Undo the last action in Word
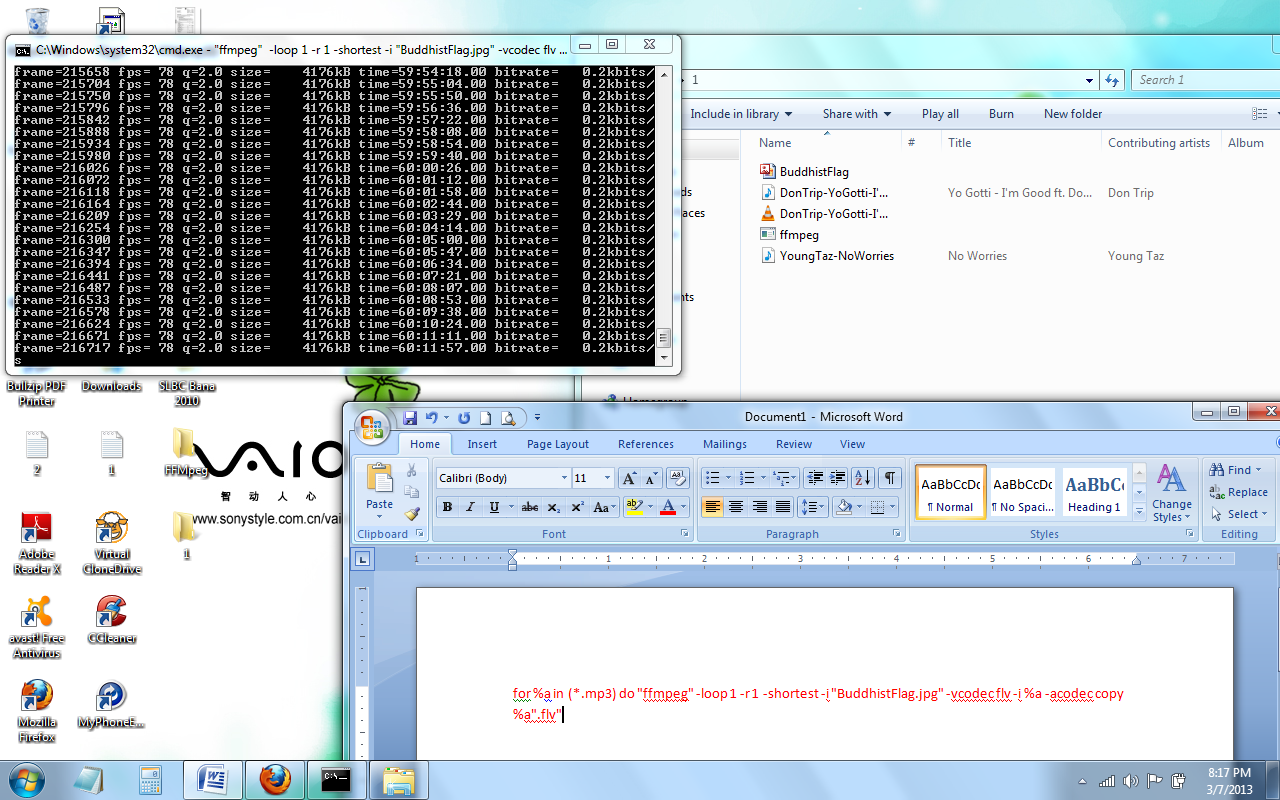Screen dimensions: 1280x800 click(432, 418)
